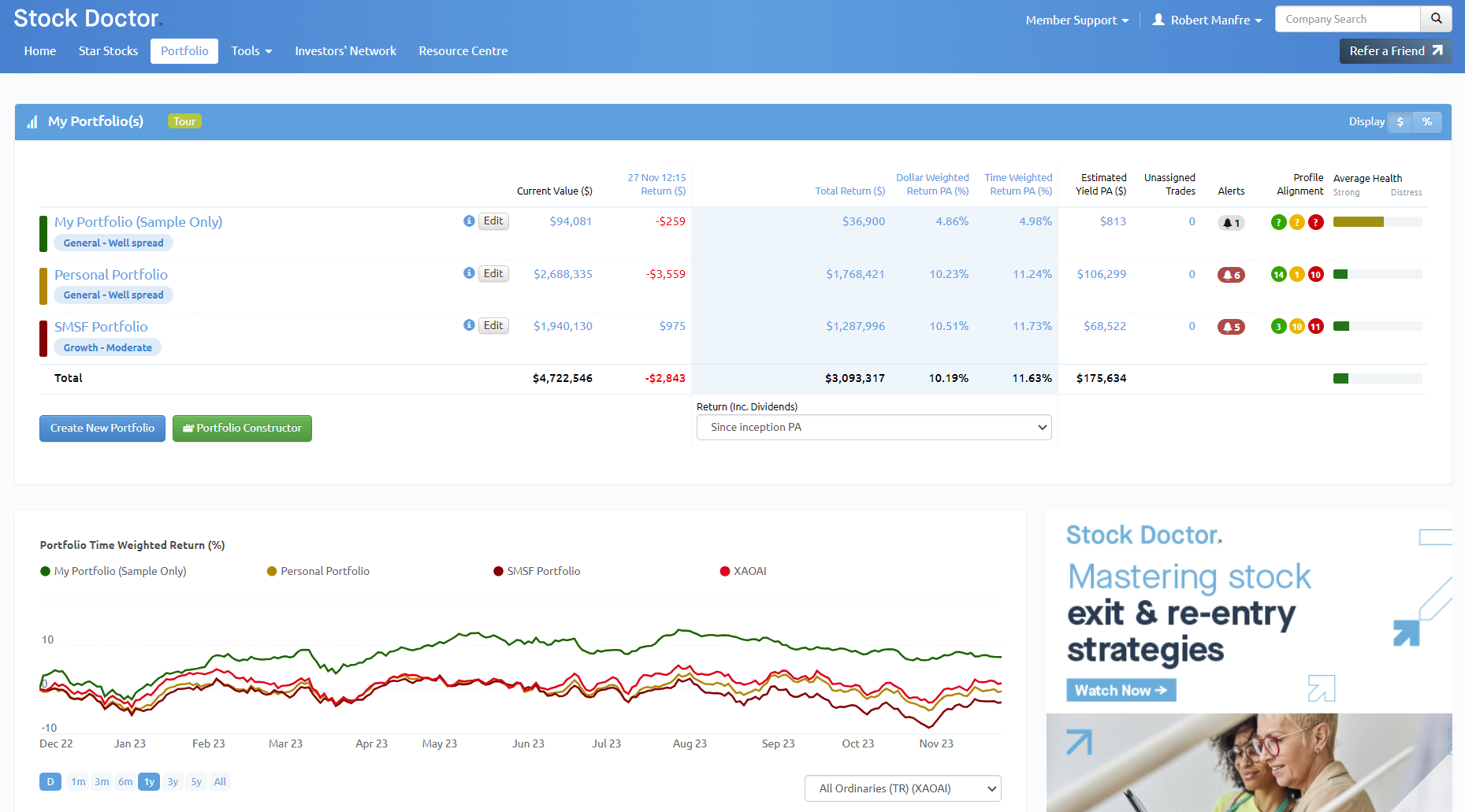This screenshot has height=812, width=1465.
Task: Select the All chart range
Action: 220,781
